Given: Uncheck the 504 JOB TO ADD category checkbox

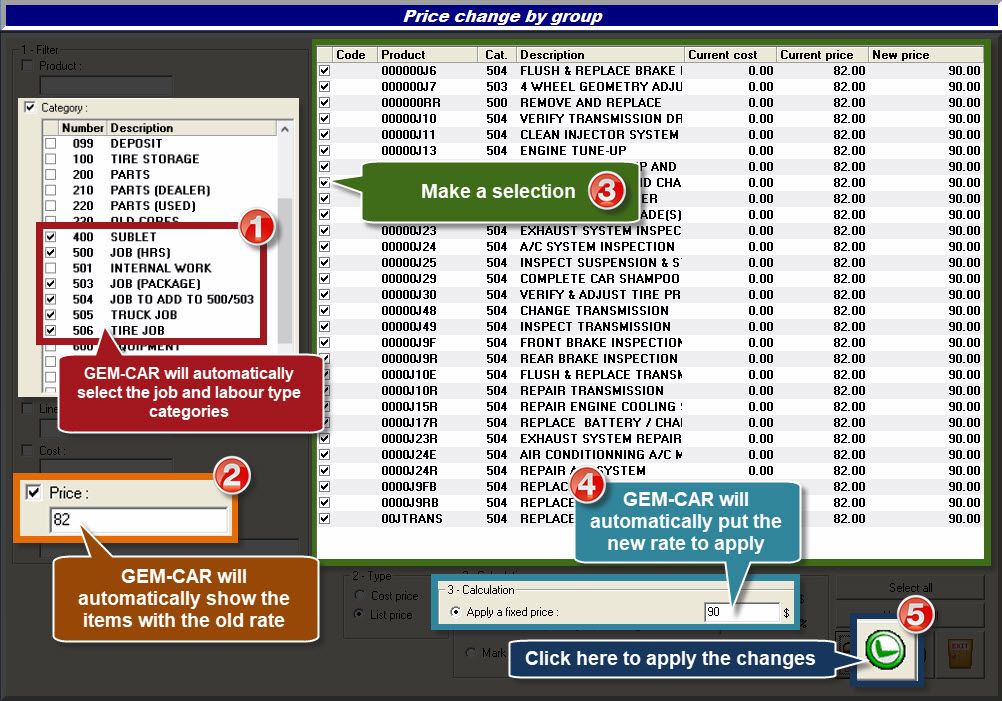Looking at the screenshot, I should point(50,299).
